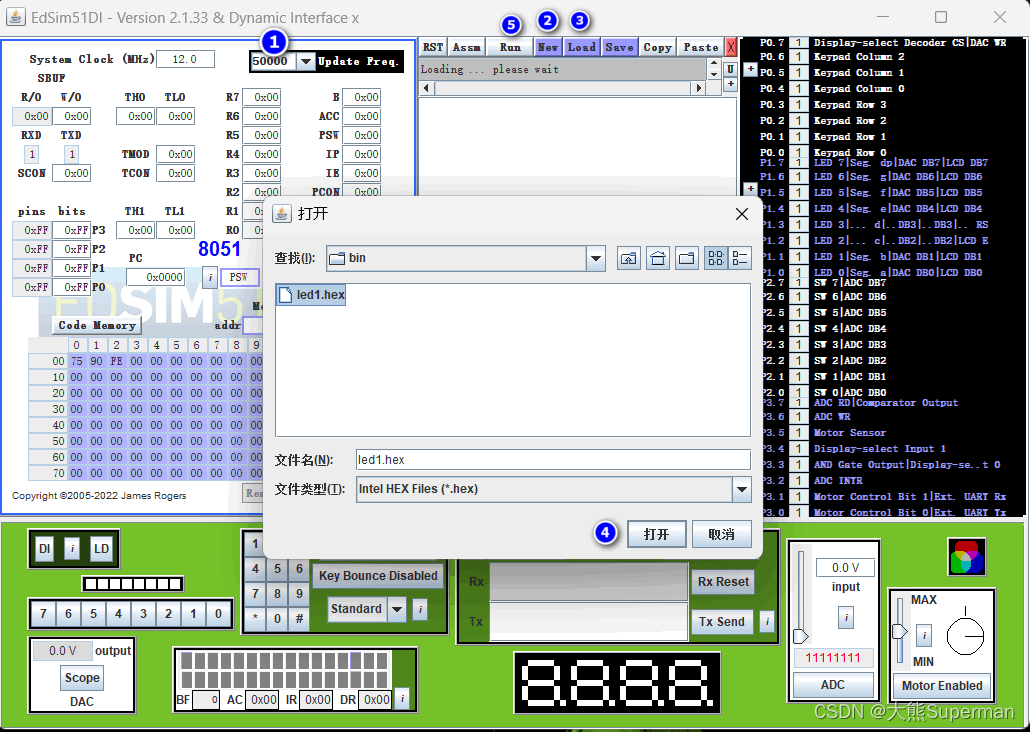Open the home folder icon in dialog
The height and width of the screenshot is (732, 1030).
click(658, 258)
